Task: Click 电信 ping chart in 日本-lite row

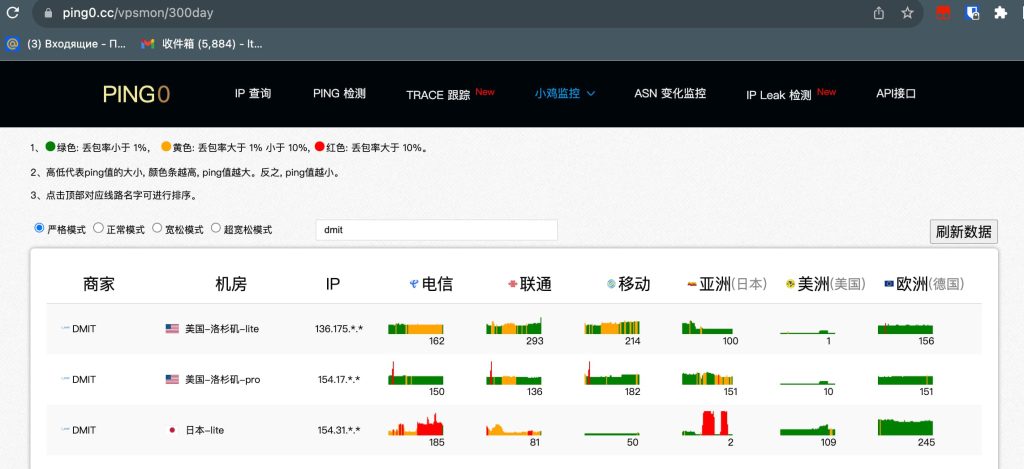Action: click(x=416, y=425)
